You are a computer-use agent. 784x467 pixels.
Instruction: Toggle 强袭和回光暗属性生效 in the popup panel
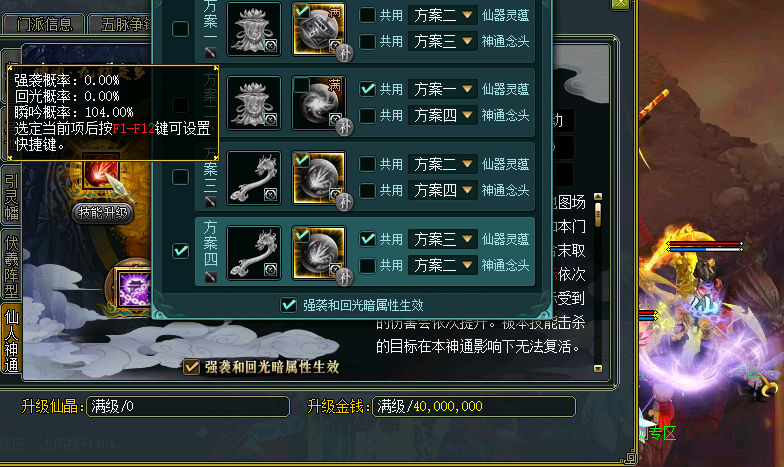pos(288,304)
